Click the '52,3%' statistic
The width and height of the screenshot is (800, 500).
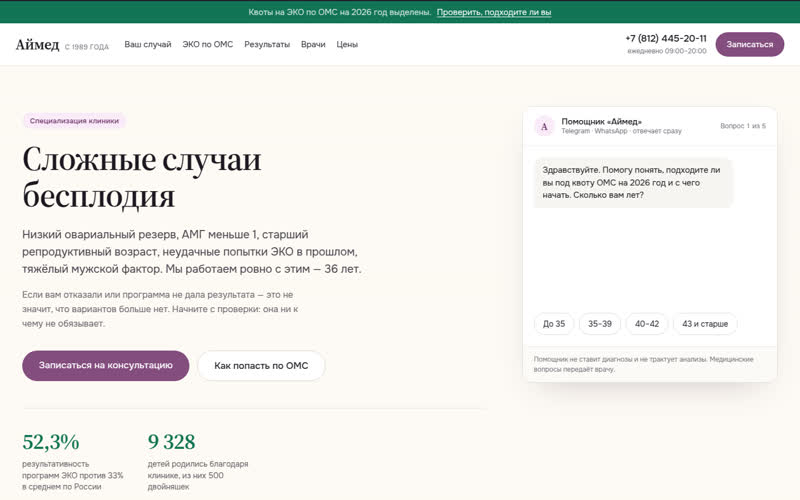click(x=51, y=442)
